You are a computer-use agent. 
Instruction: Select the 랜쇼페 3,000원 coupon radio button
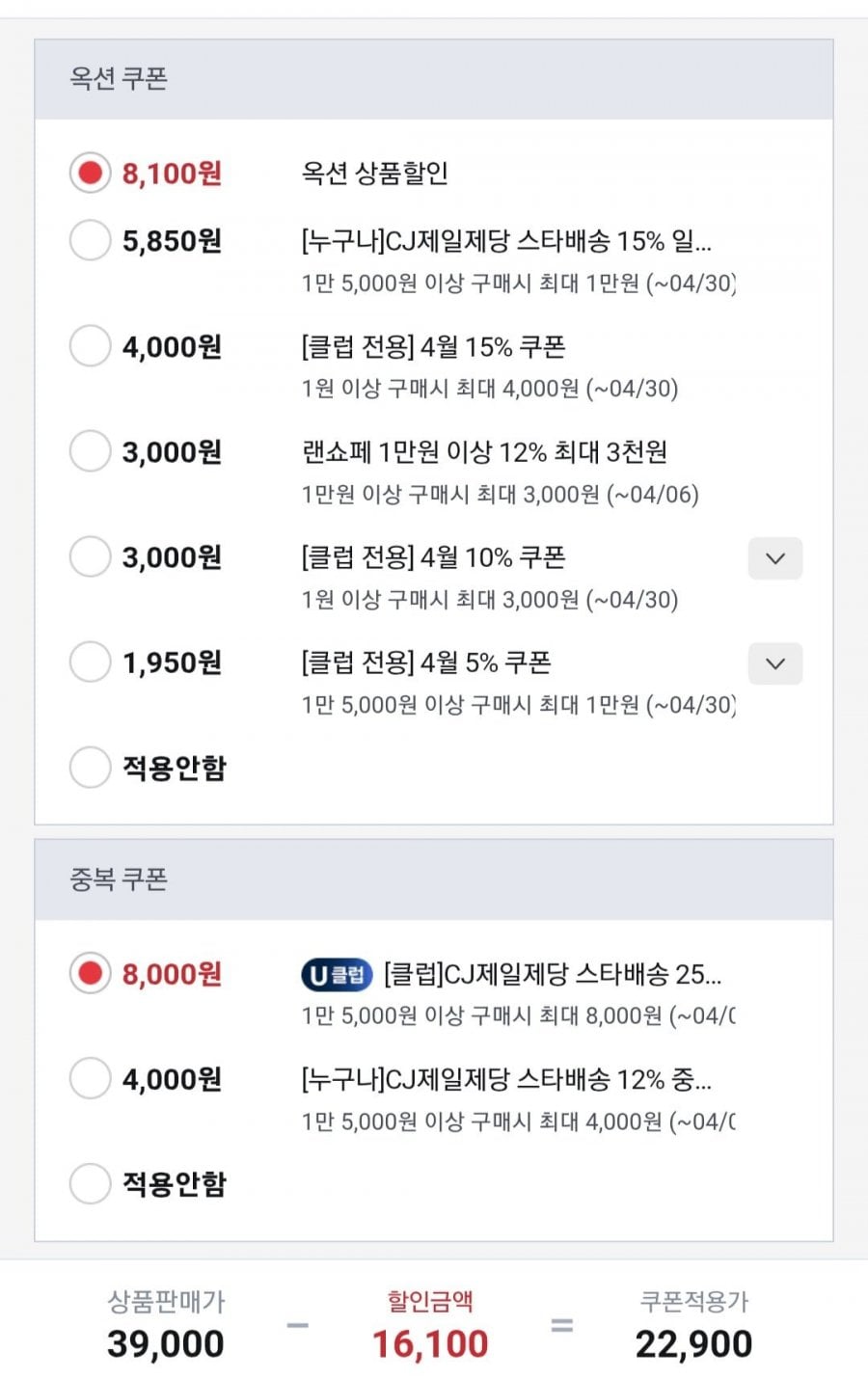(90, 451)
